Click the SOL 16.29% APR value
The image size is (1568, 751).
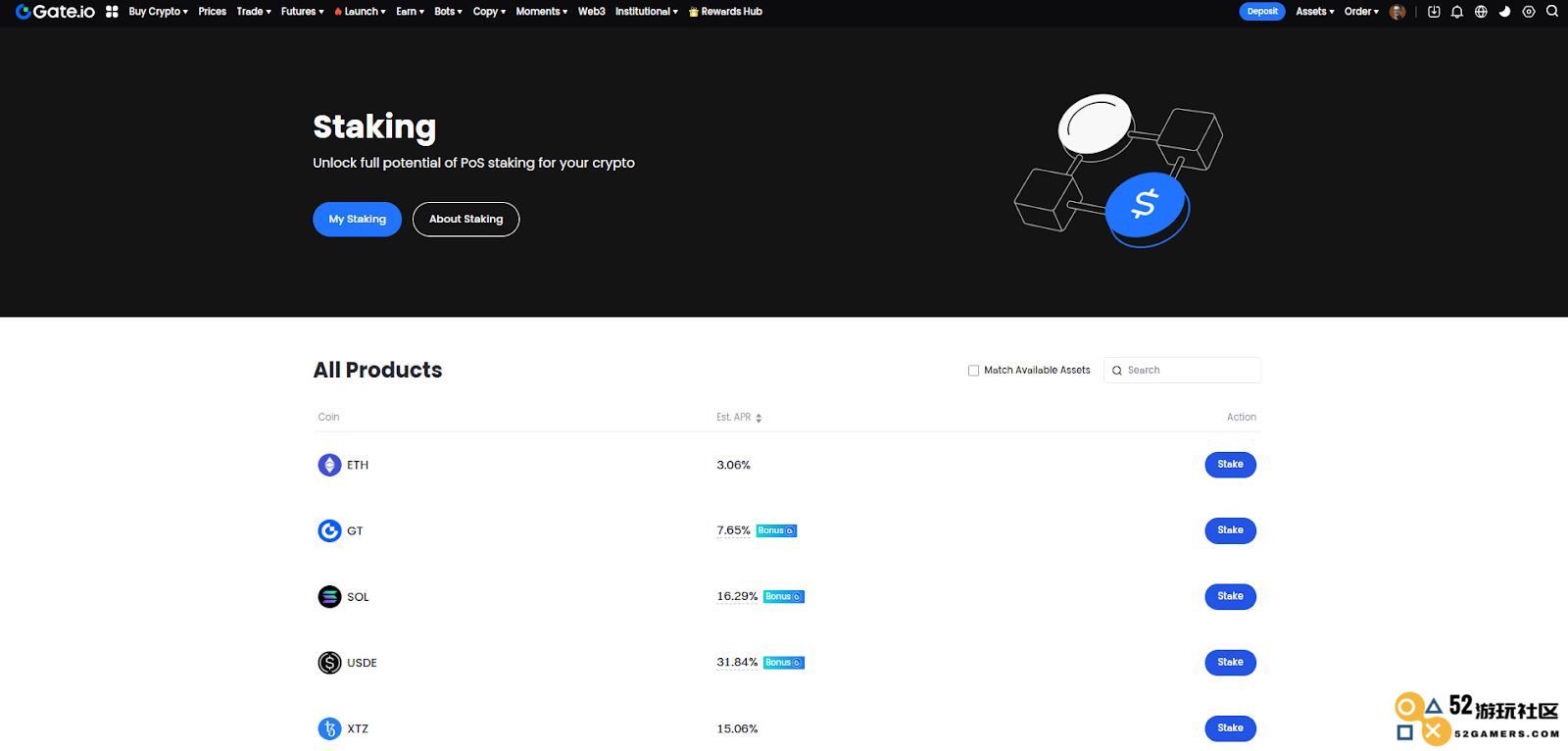point(737,596)
